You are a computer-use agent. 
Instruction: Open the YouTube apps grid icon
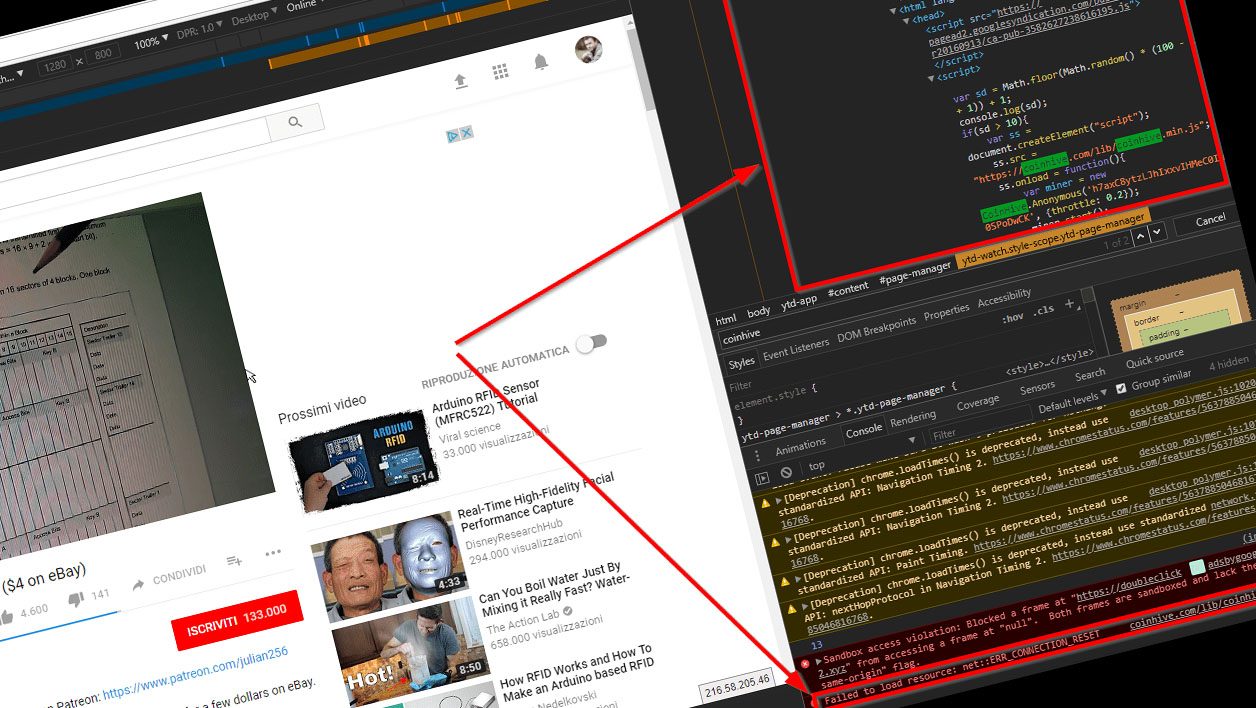501,72
